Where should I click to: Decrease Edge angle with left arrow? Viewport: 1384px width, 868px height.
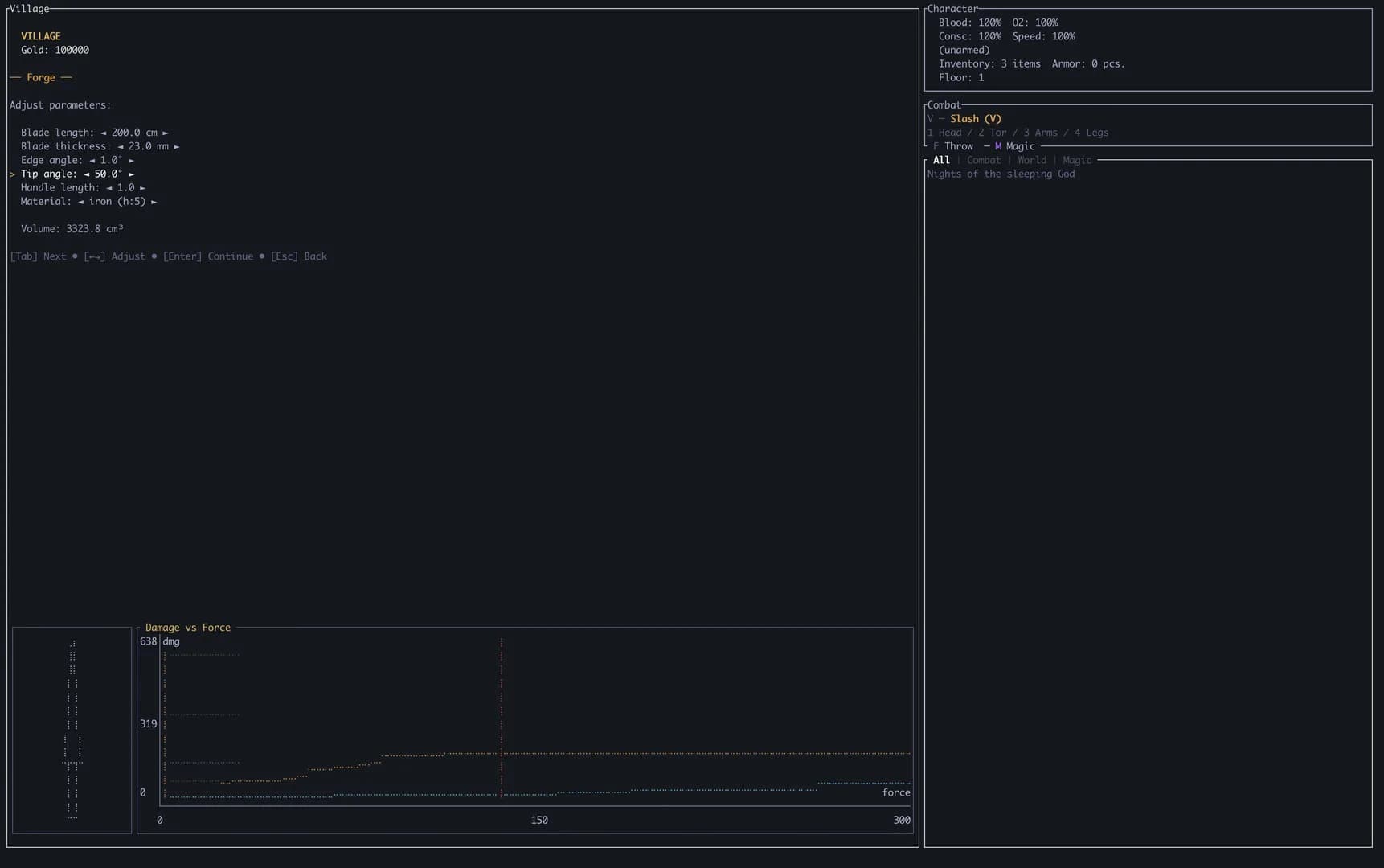pyautogui.click(x=92, y=161)
